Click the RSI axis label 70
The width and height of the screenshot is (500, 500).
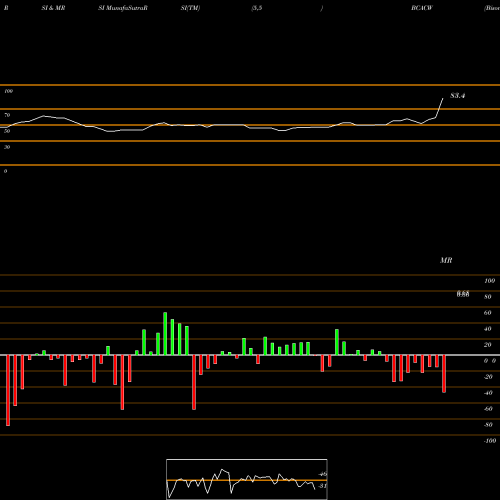(7, 115)
